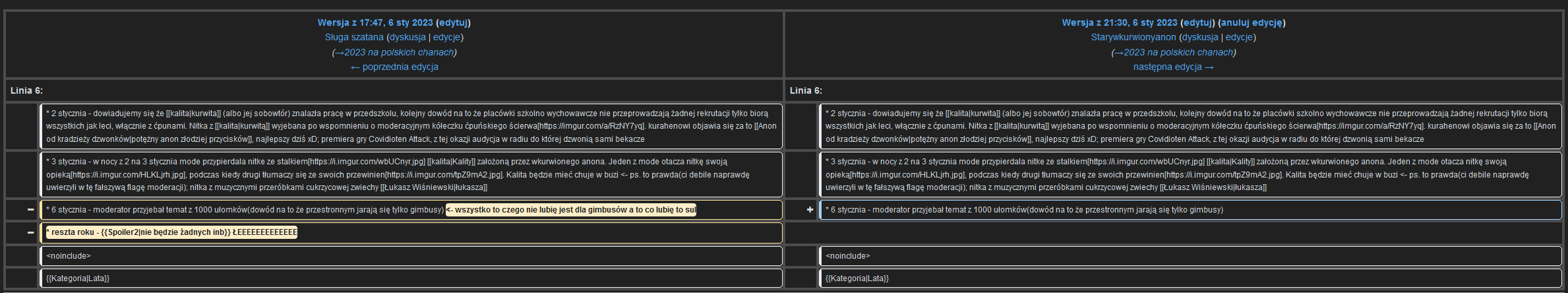Click the right noinclude line
This screenshot has height=293, width=1568.
pyautogui.click(x=1190, y=256)
